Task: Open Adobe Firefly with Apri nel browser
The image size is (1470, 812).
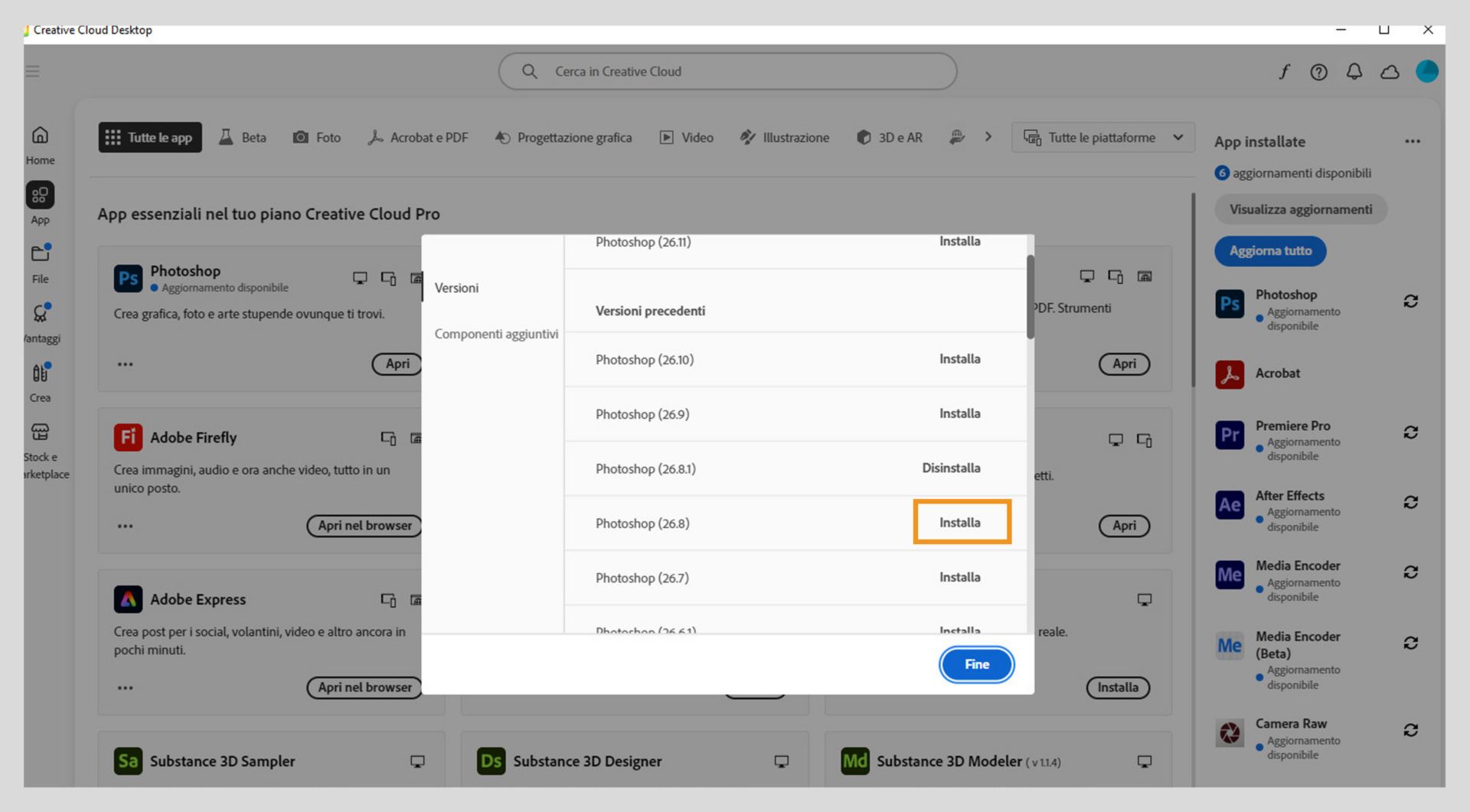Action: point(364,526)
